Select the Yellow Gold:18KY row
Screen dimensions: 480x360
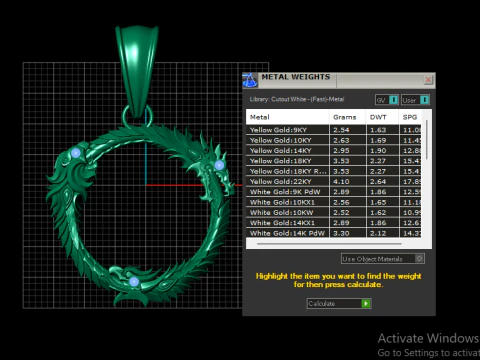coord(333,161)
